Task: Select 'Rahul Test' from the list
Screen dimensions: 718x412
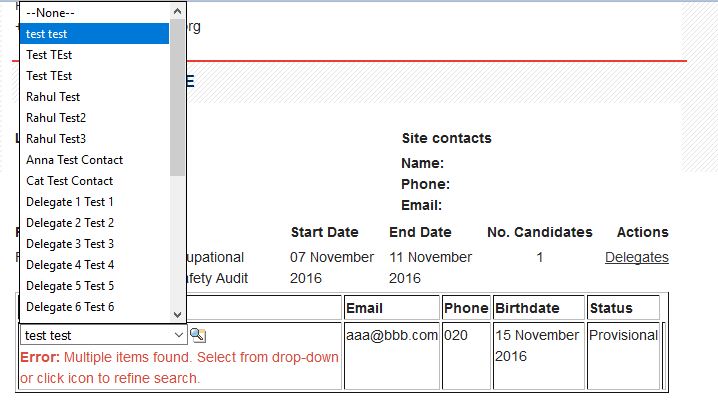Action: tap(53, 97)
